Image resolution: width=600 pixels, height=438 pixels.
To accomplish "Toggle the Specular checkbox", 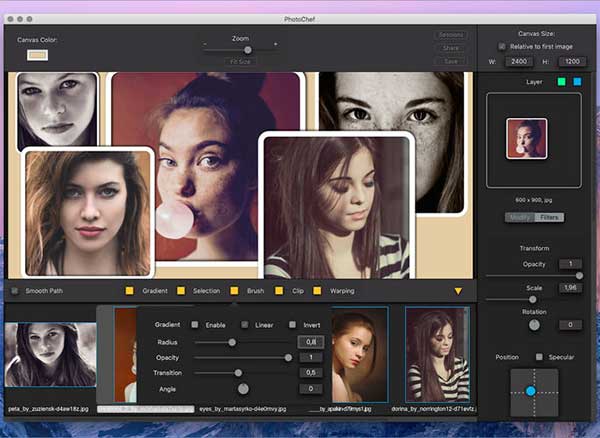I will 539,357.
